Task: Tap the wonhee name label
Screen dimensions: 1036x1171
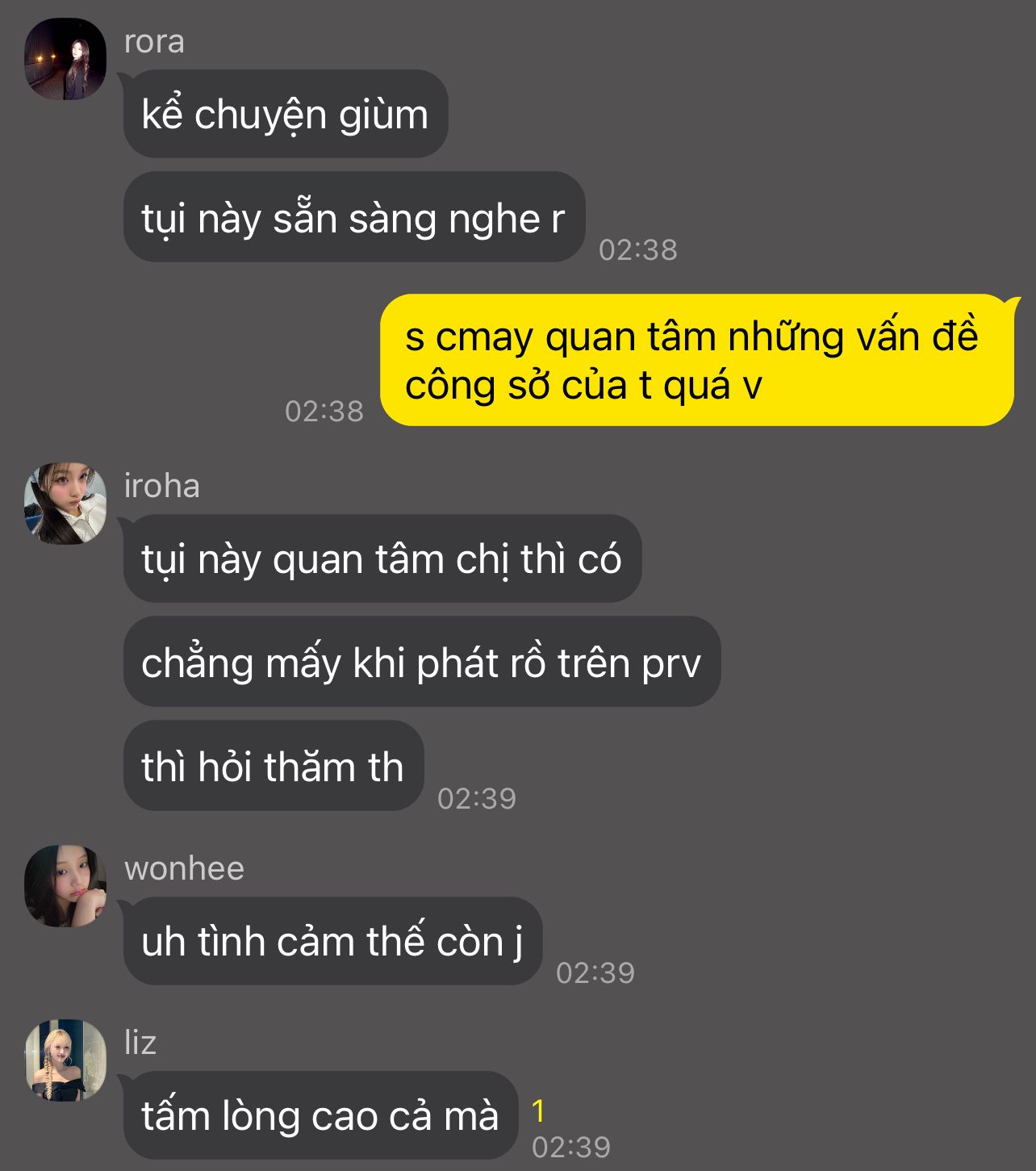Action: pyautogui.click(x=184, y=868)
